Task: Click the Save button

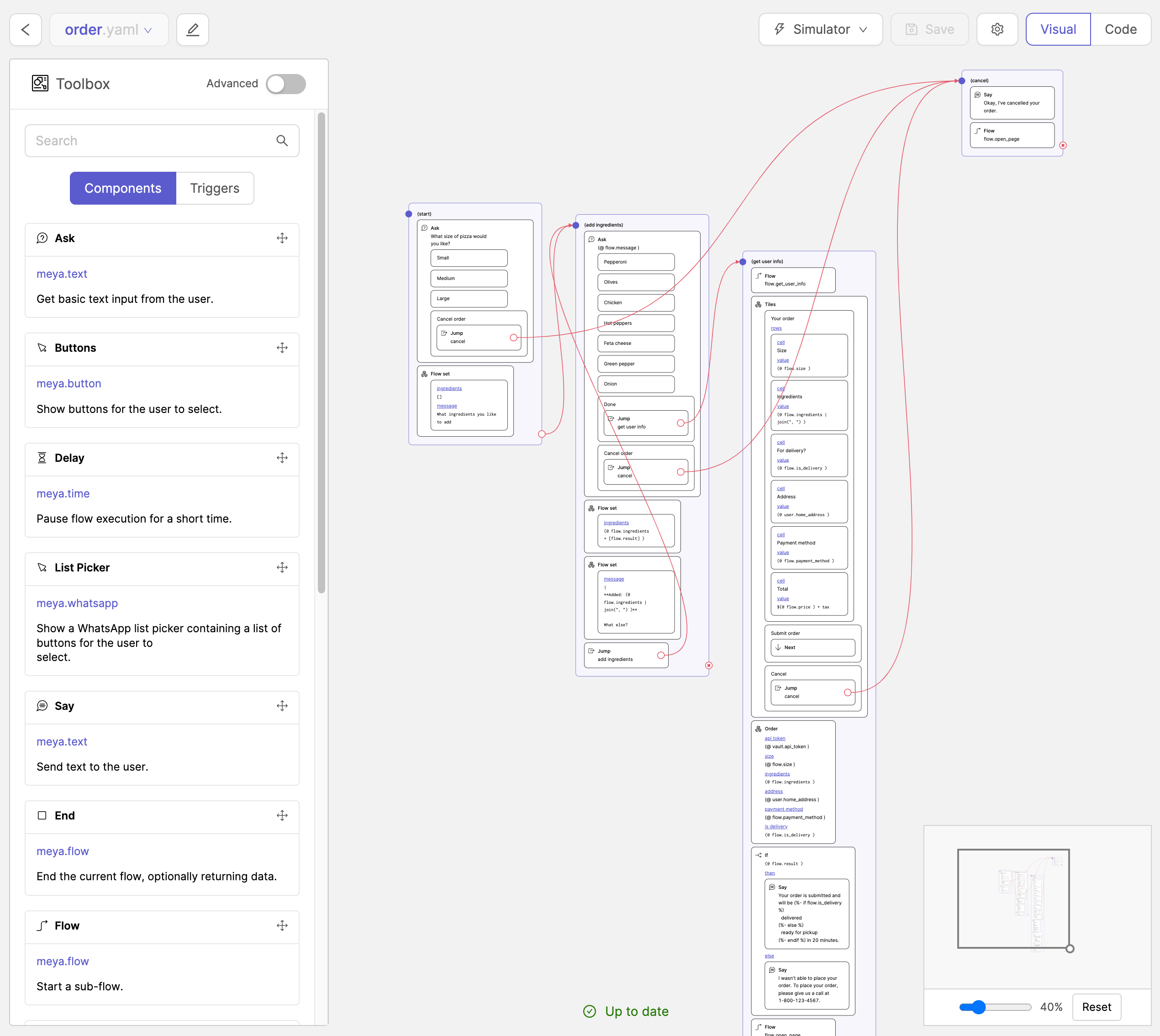Action: pos(929,30)
